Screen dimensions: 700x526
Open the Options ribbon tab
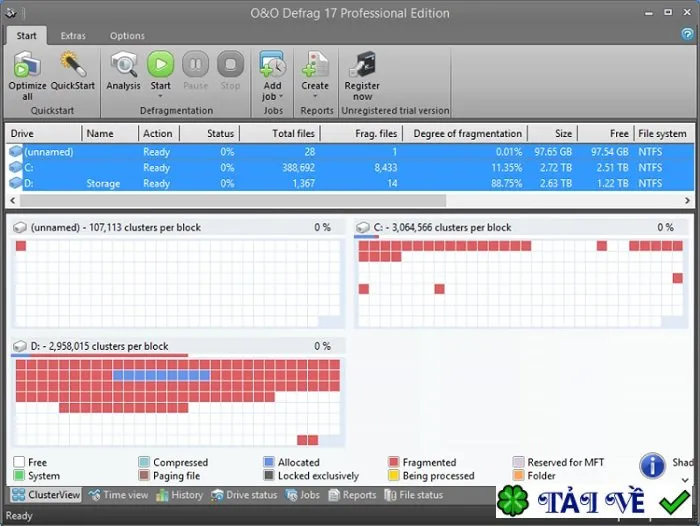coord(127,36)
